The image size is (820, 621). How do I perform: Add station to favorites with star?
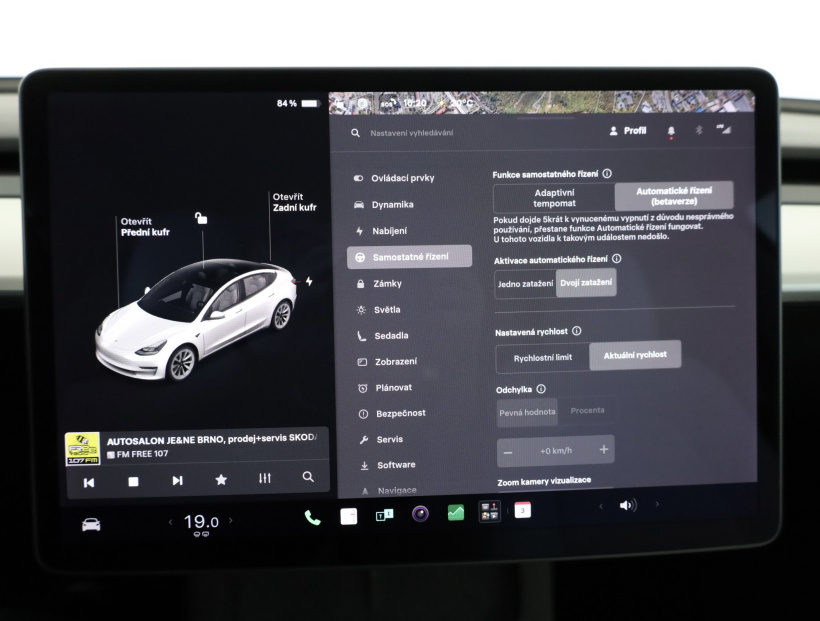(221, 479)
